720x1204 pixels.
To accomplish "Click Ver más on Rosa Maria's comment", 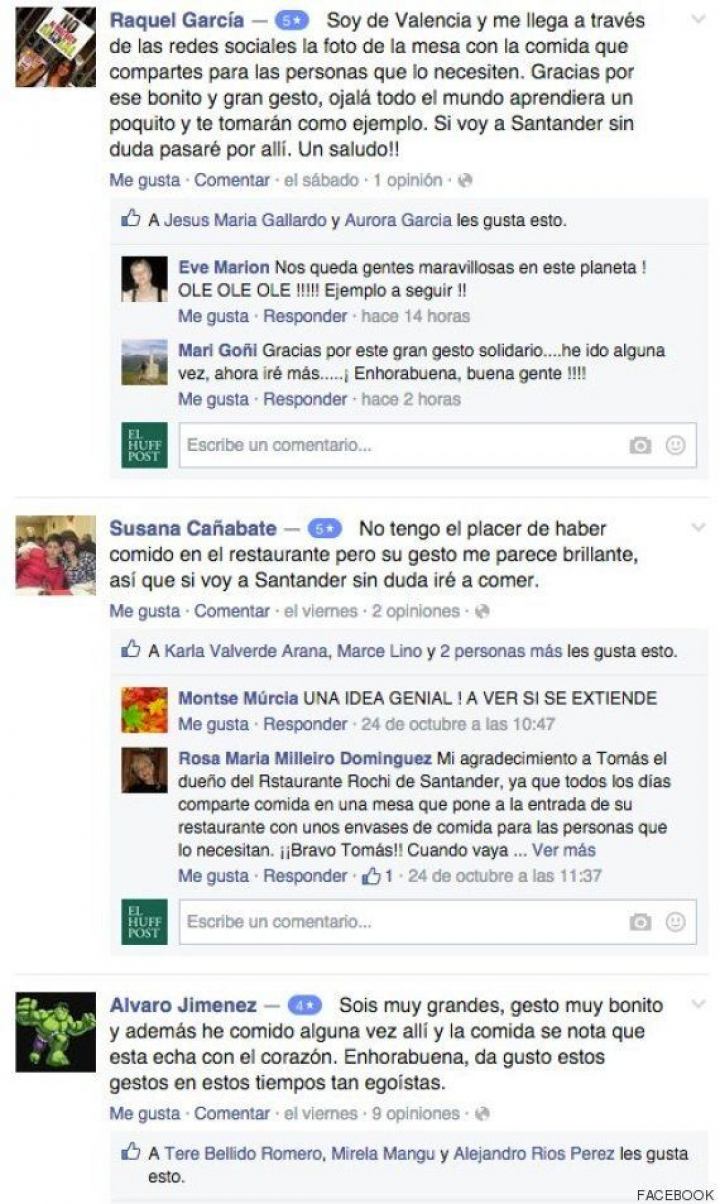I will point(563,850).
